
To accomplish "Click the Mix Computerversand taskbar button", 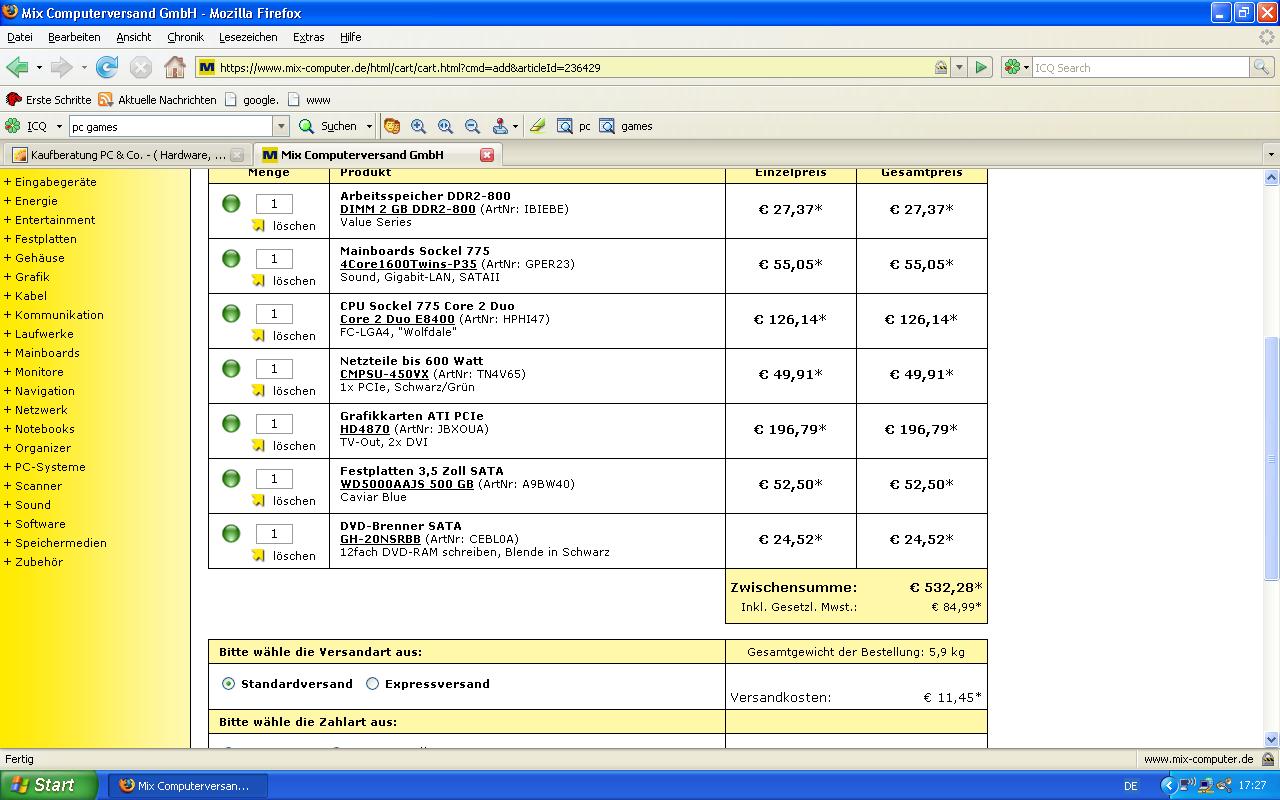I will pyautogui.click(x=186, y=786).
